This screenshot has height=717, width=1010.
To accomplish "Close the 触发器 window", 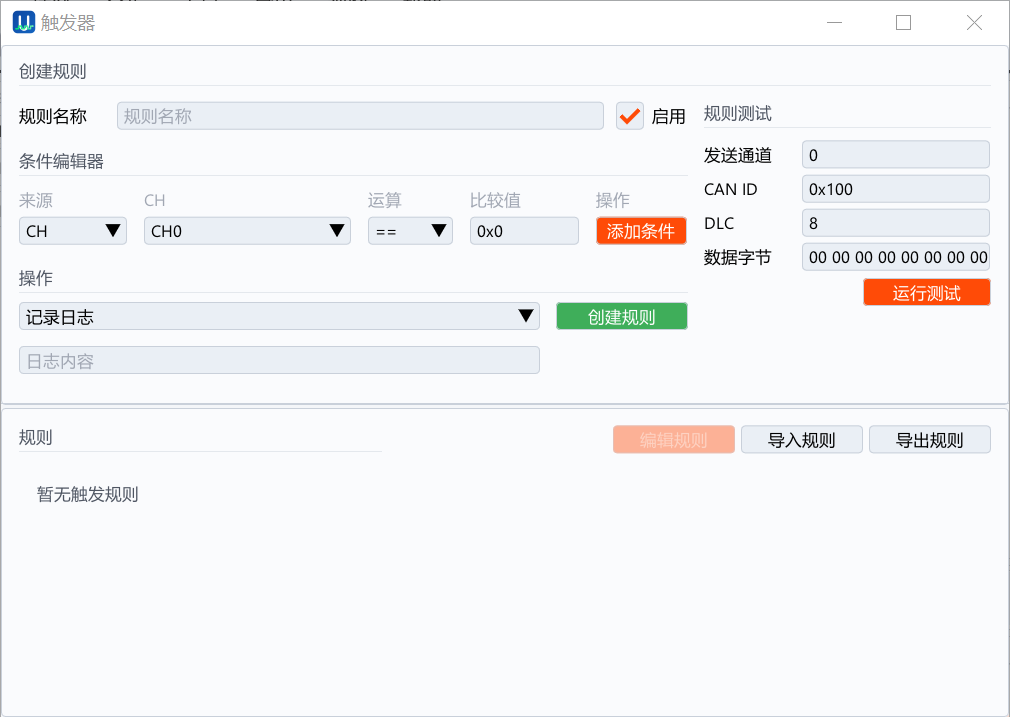I will coord(974,23).
